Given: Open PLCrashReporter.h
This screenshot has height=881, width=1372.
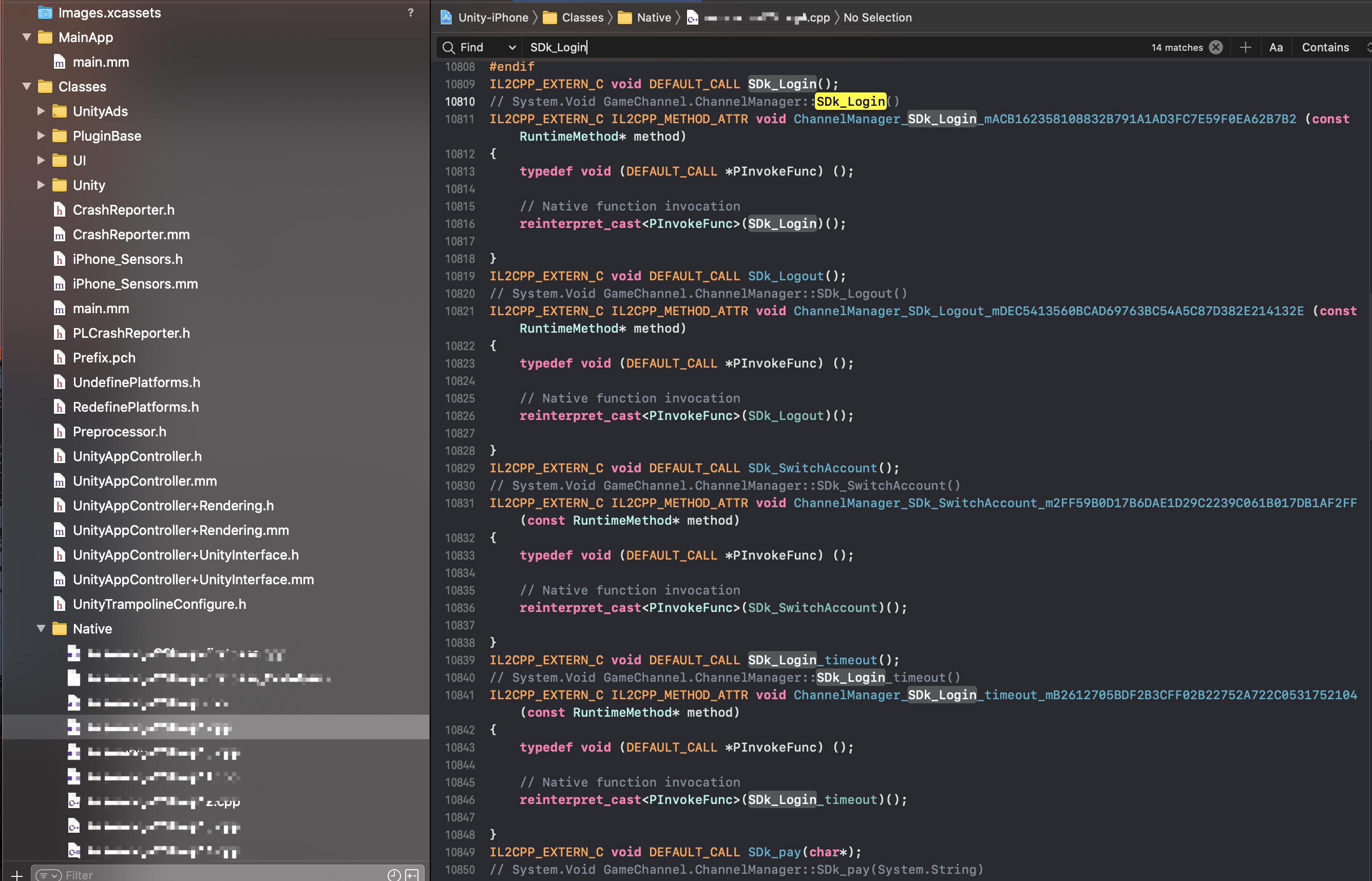Looking at the screenshot, I should pos(131,333).
